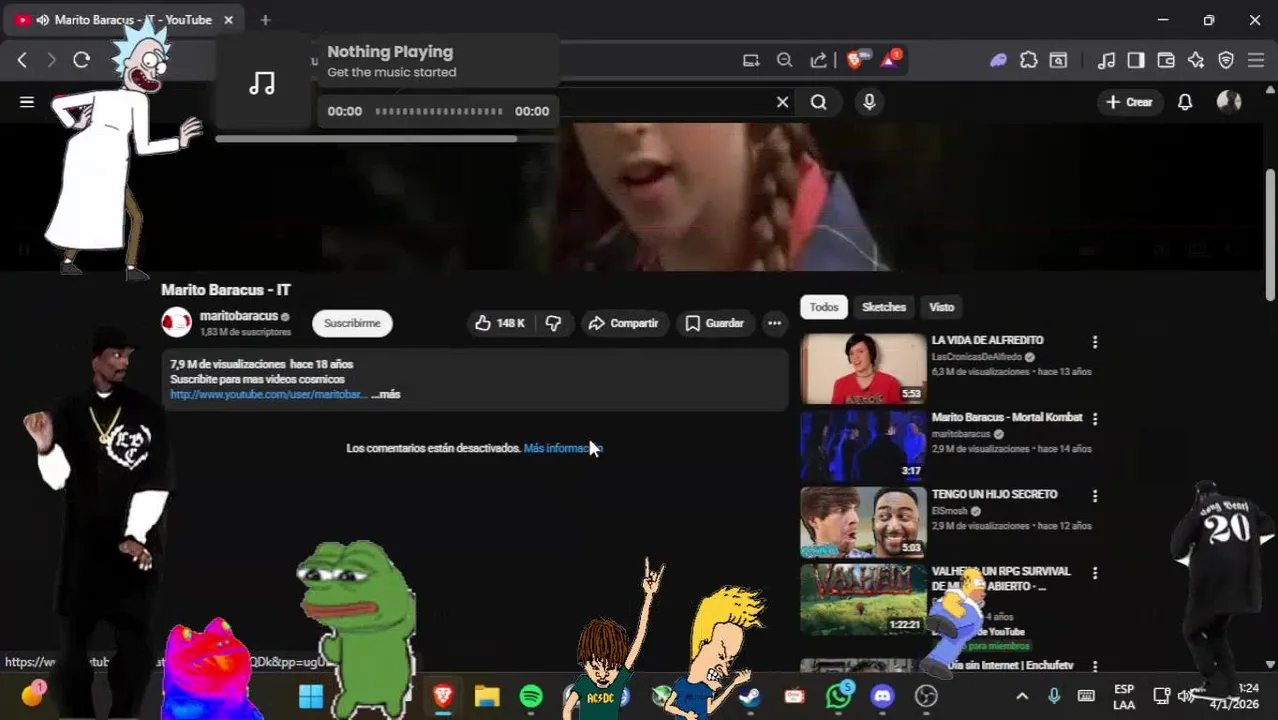Open Brave Wallet icon

click(1166, 60)
